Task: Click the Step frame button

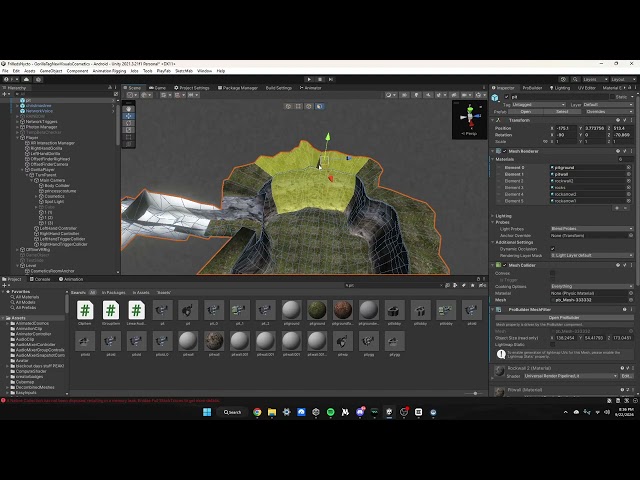Action: 331,79
